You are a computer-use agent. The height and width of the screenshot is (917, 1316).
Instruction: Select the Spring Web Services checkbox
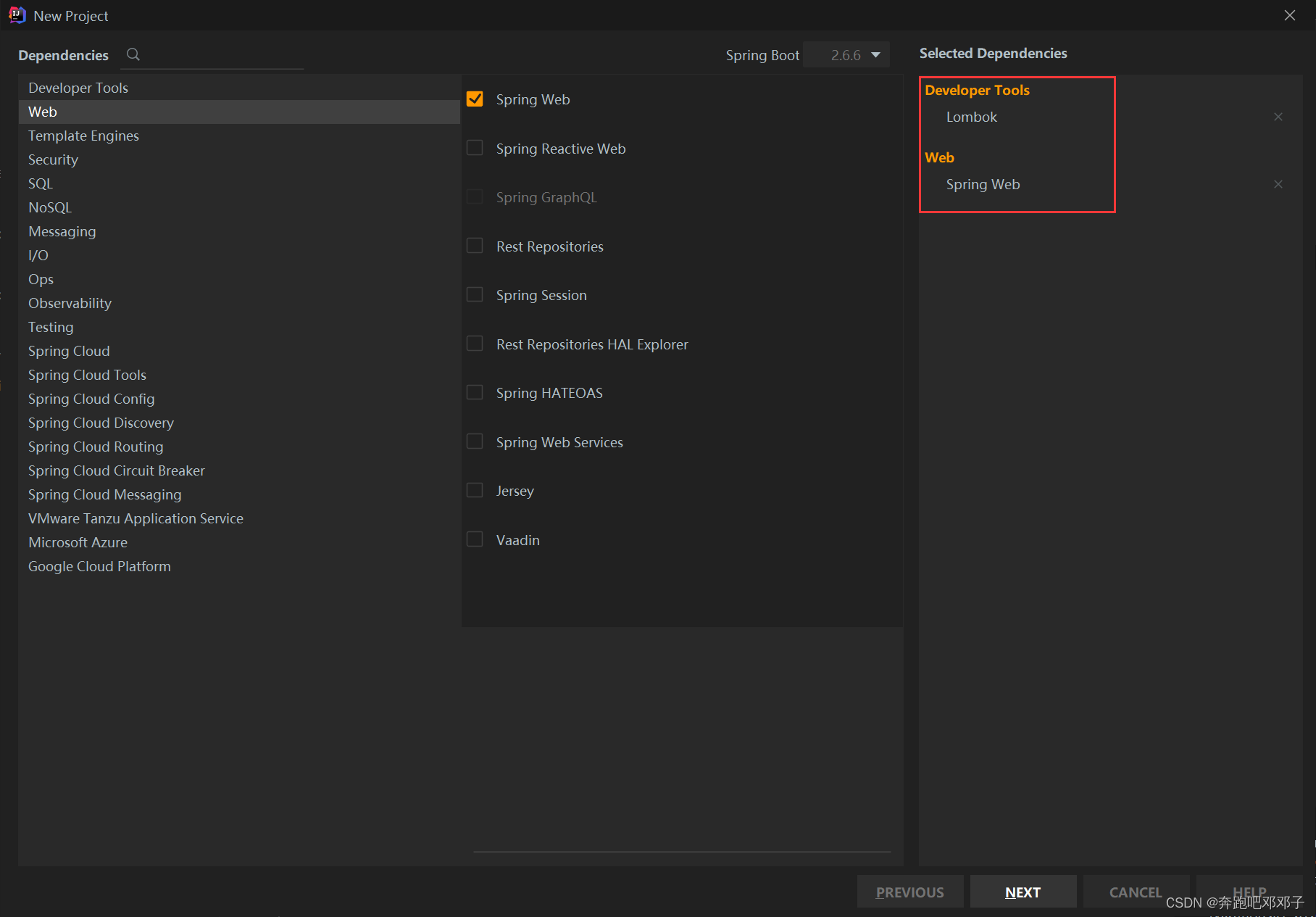coord(475,441)
